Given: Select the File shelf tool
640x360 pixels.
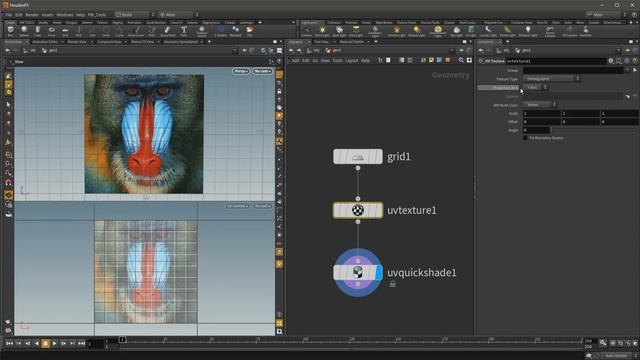Looking at the screenshot, I should 249,31.
